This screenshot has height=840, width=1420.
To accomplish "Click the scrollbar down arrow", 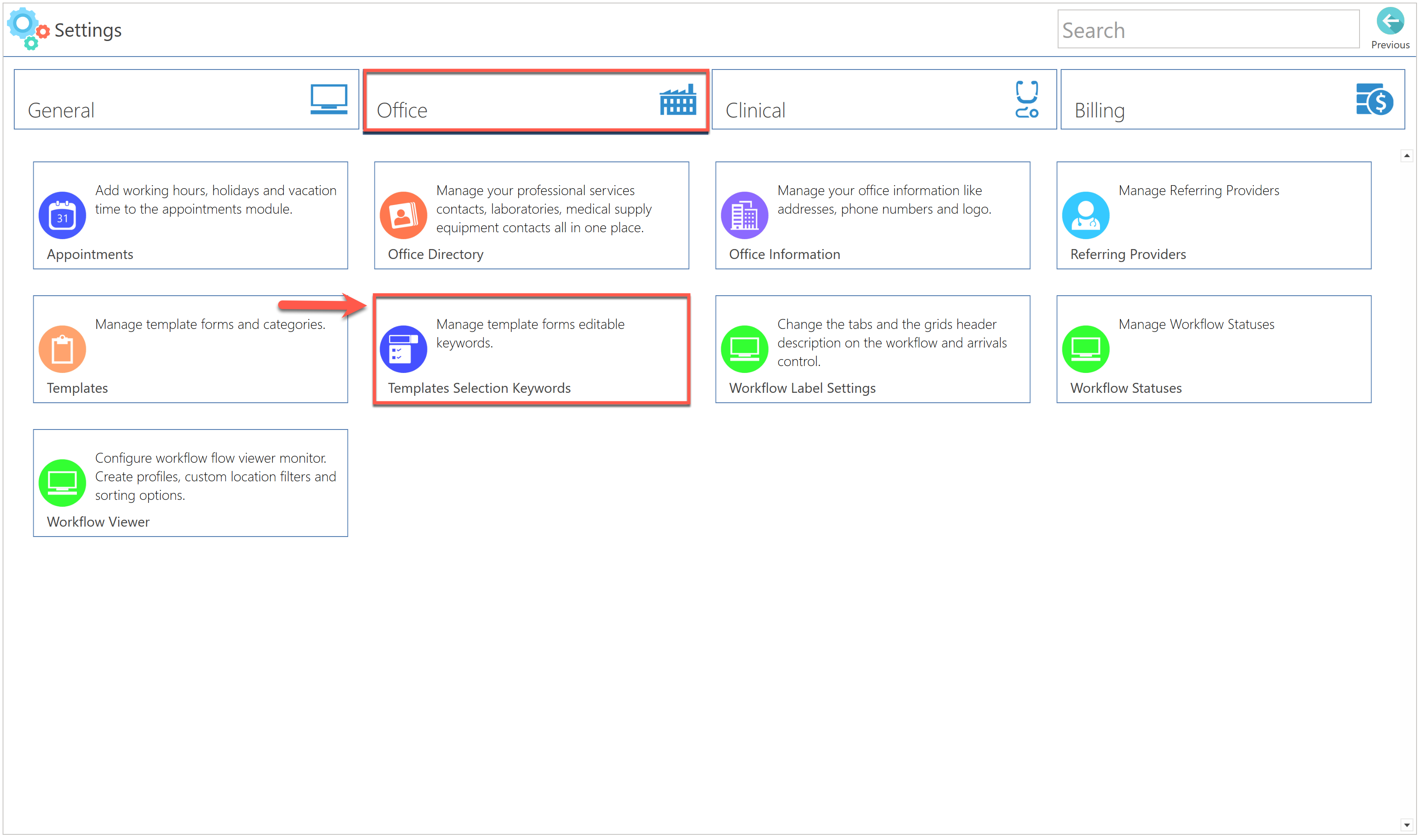I will pyautogui.click(x=1407, y=825).
